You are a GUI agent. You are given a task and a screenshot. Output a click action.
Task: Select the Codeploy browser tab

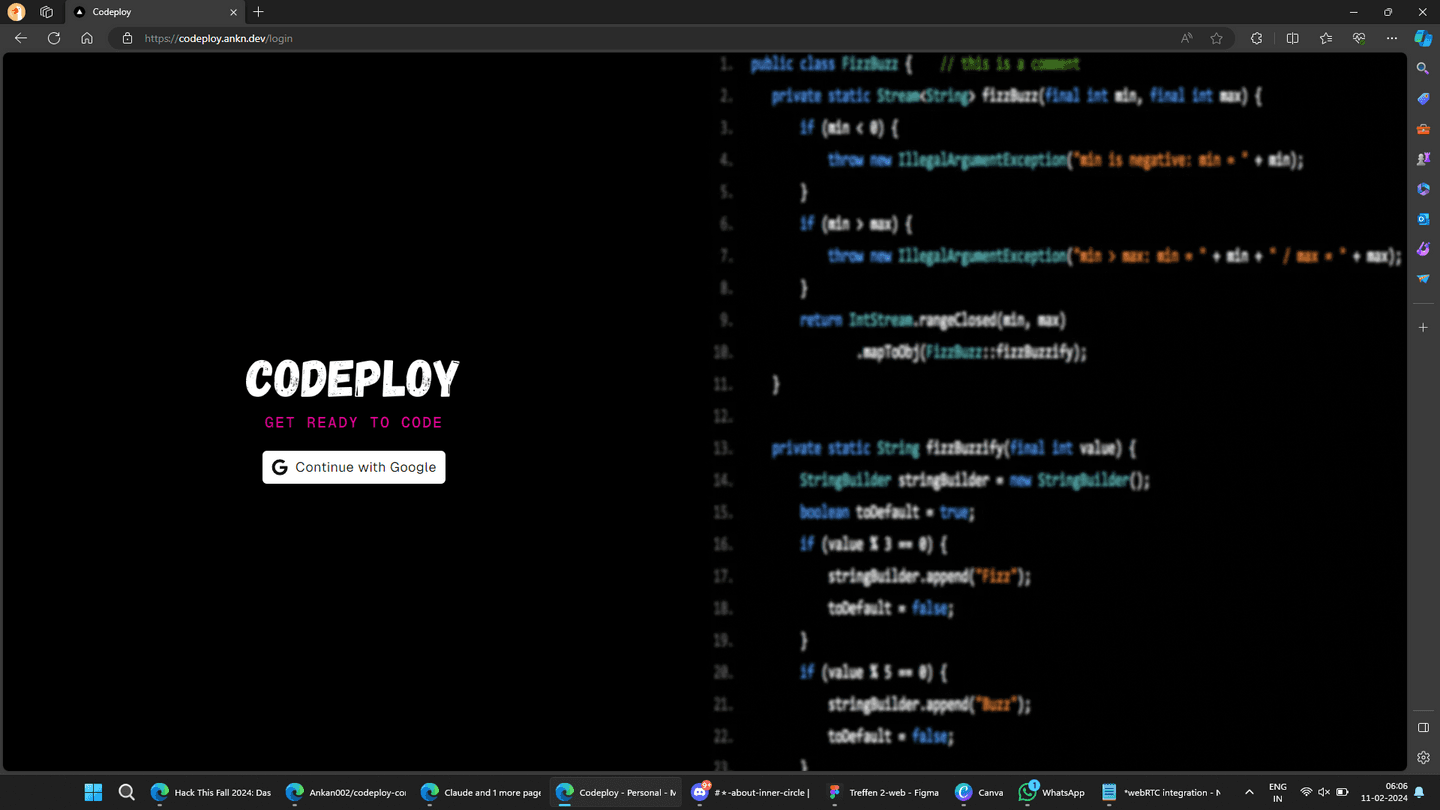pos(155,12)
